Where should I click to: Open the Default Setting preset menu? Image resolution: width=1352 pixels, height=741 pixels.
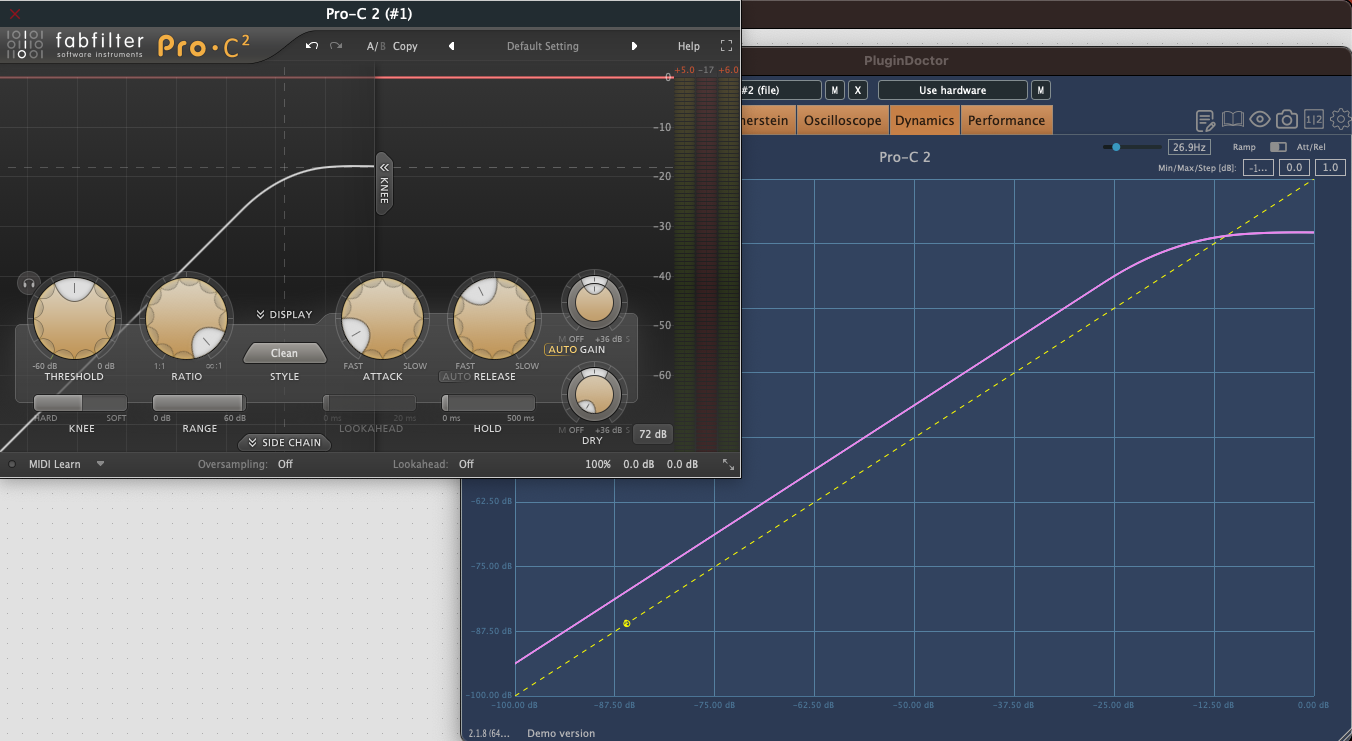click(x=542, y=46)
